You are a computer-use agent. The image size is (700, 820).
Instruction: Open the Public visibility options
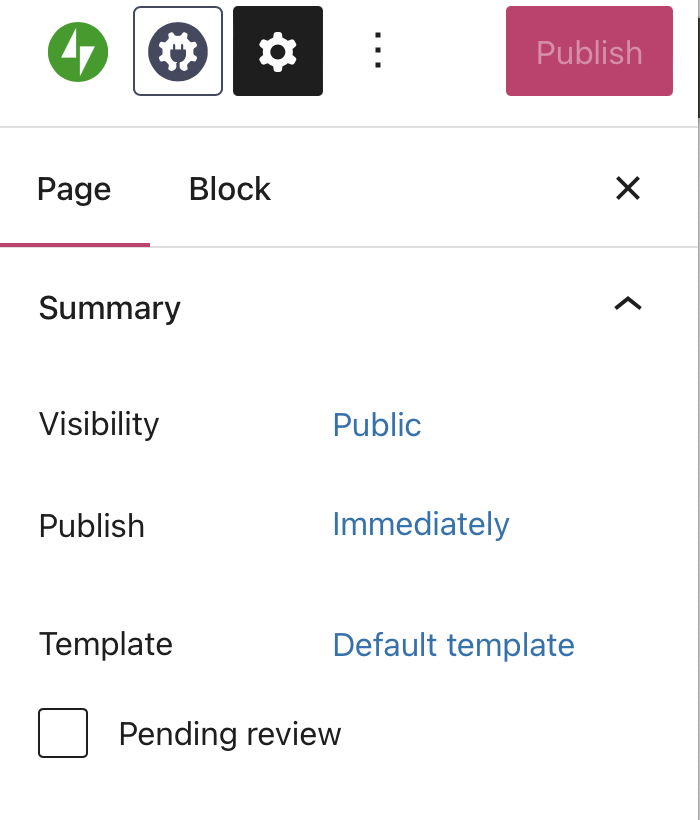tap(377, 425)
